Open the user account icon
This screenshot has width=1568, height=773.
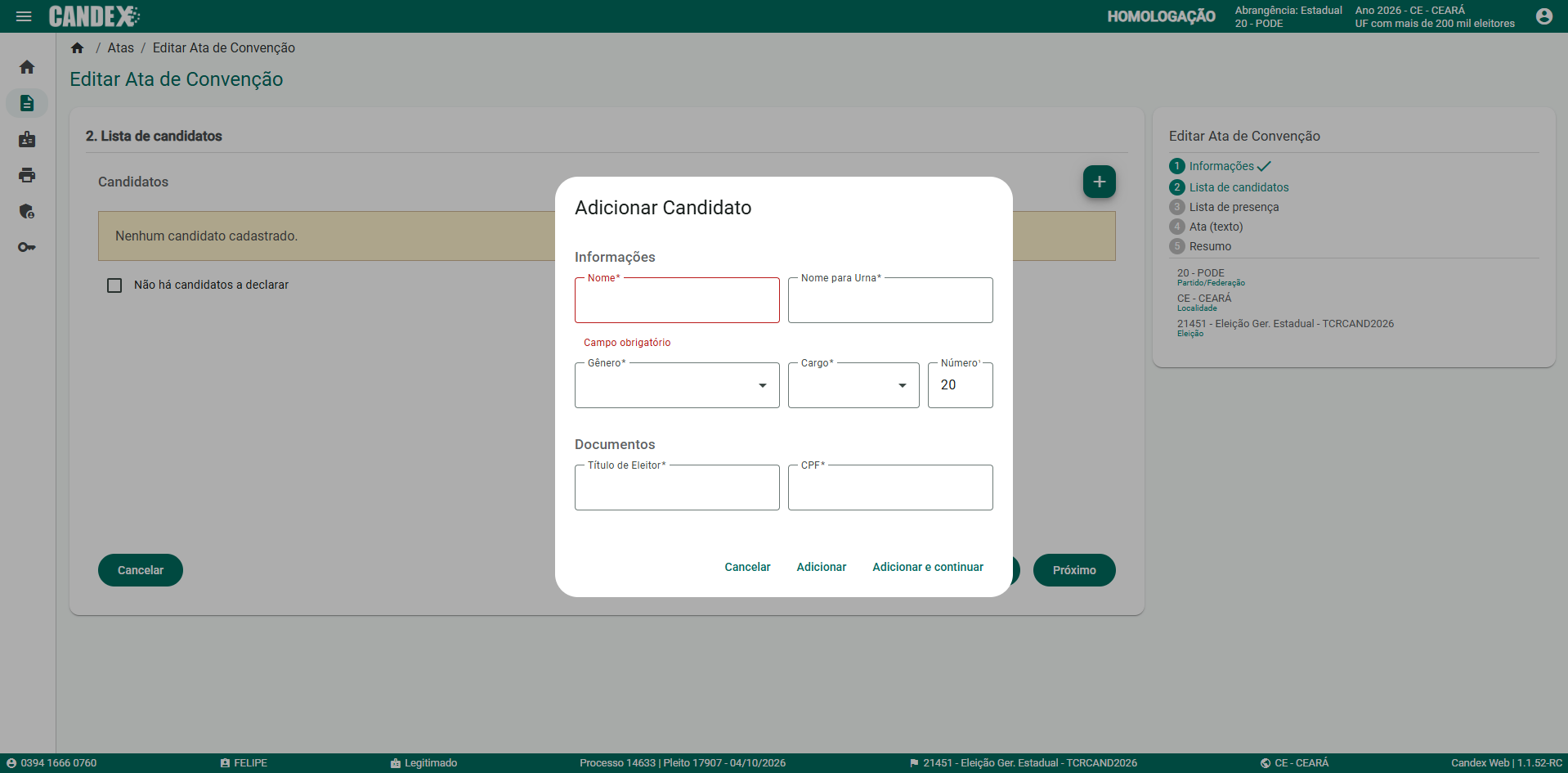click(x=1544, y=16)
